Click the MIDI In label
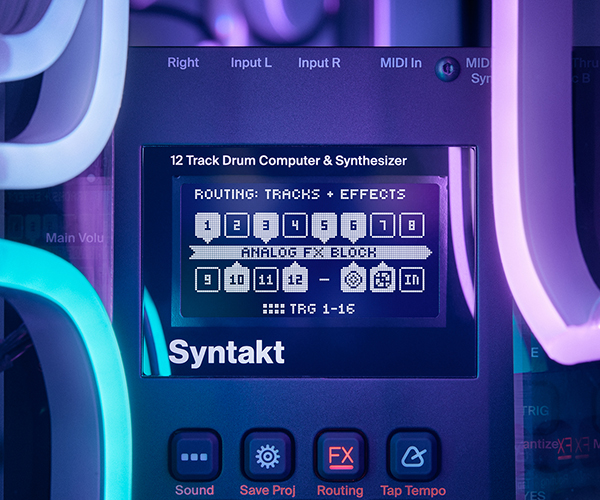 [x=401, y=63]
